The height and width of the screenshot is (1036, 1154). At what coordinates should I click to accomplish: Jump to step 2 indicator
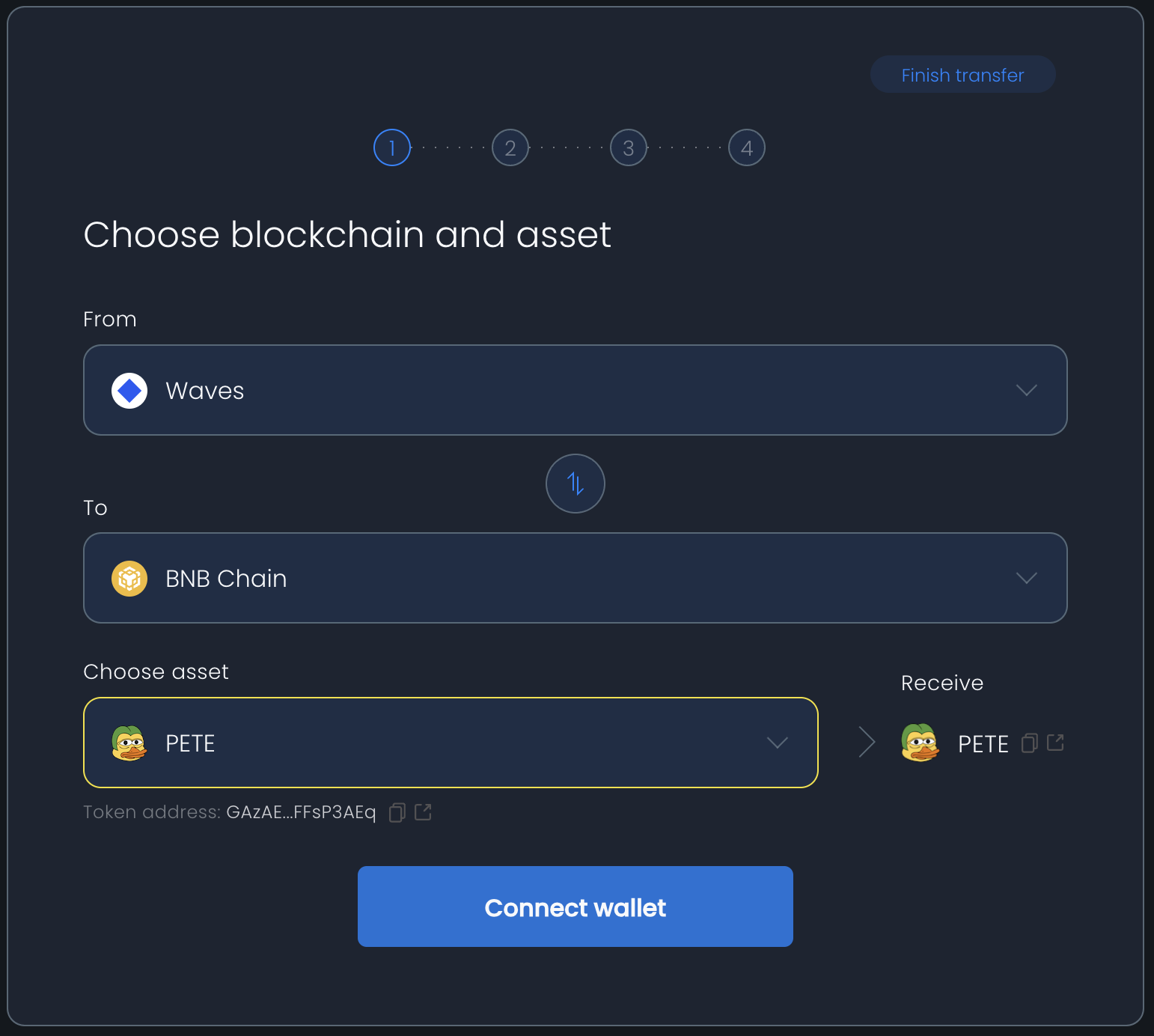coord(510,147)
